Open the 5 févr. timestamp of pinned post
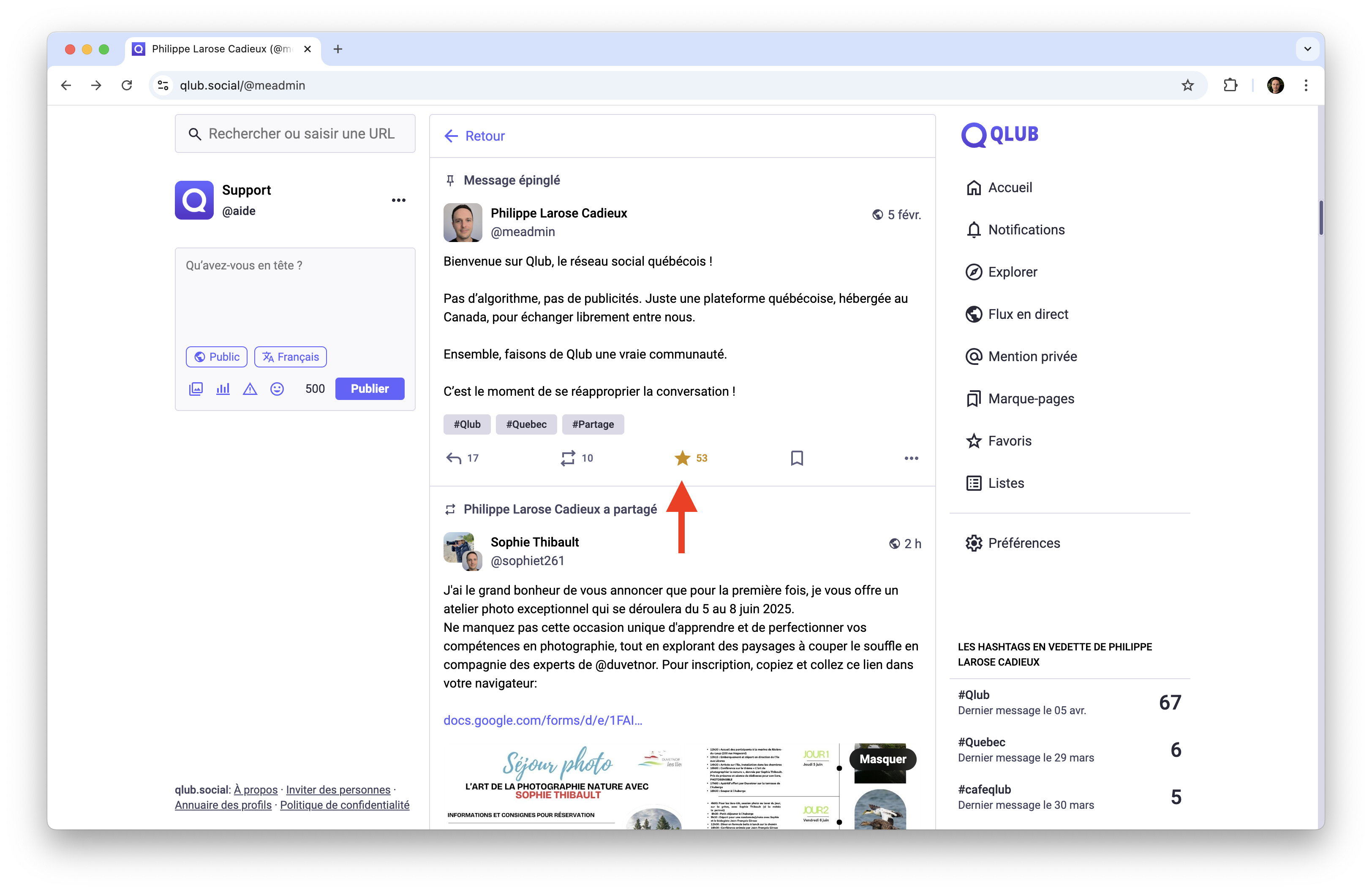Image resolution: width=1372 pixels, height=892 pixels. pos(904,215)
